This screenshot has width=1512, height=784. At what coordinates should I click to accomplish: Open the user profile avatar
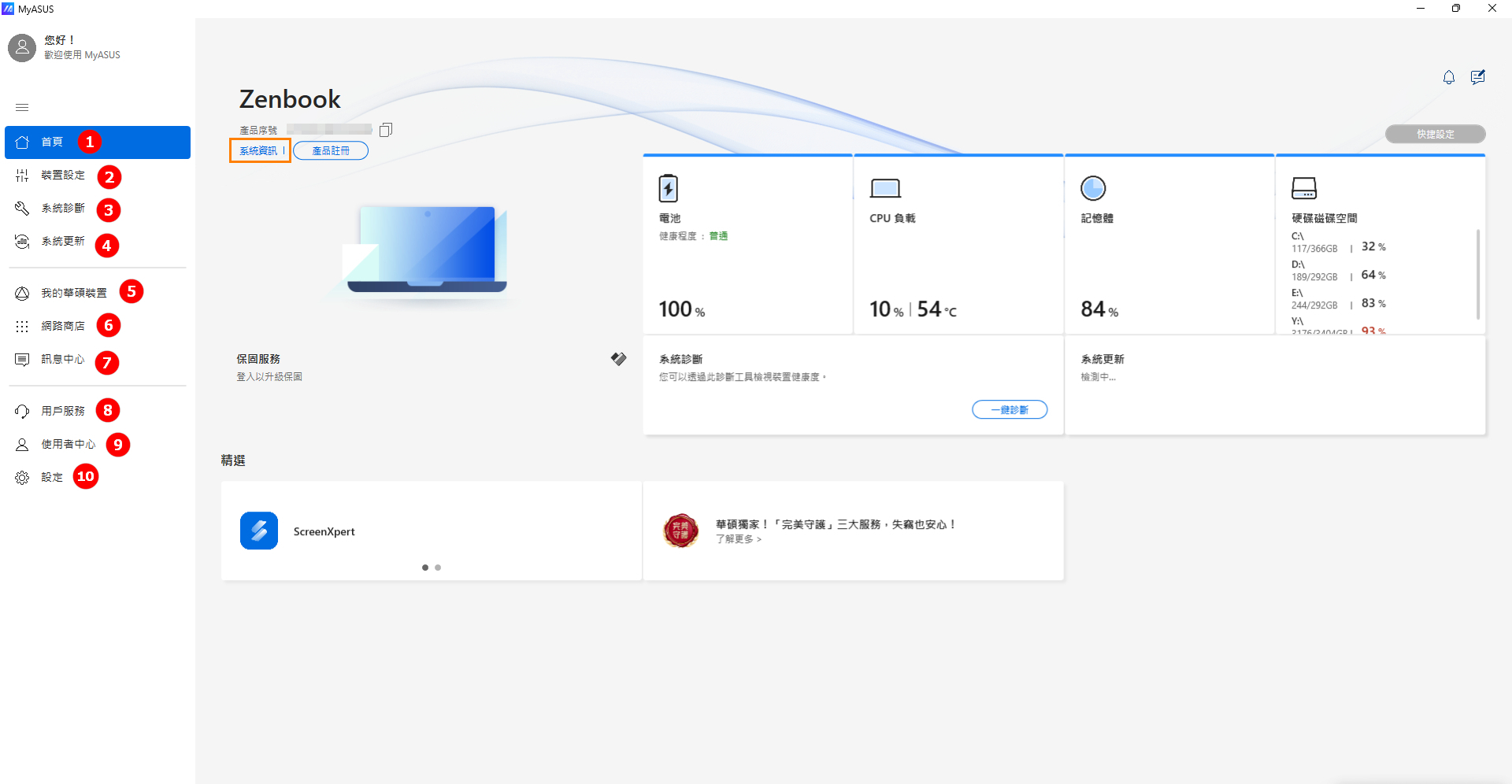click(x=22, y=48)
